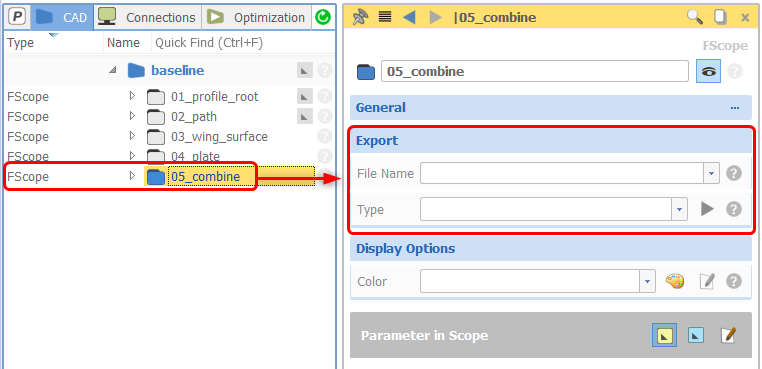
Task: Click the P project icon tab
Action: click(18, 18)
